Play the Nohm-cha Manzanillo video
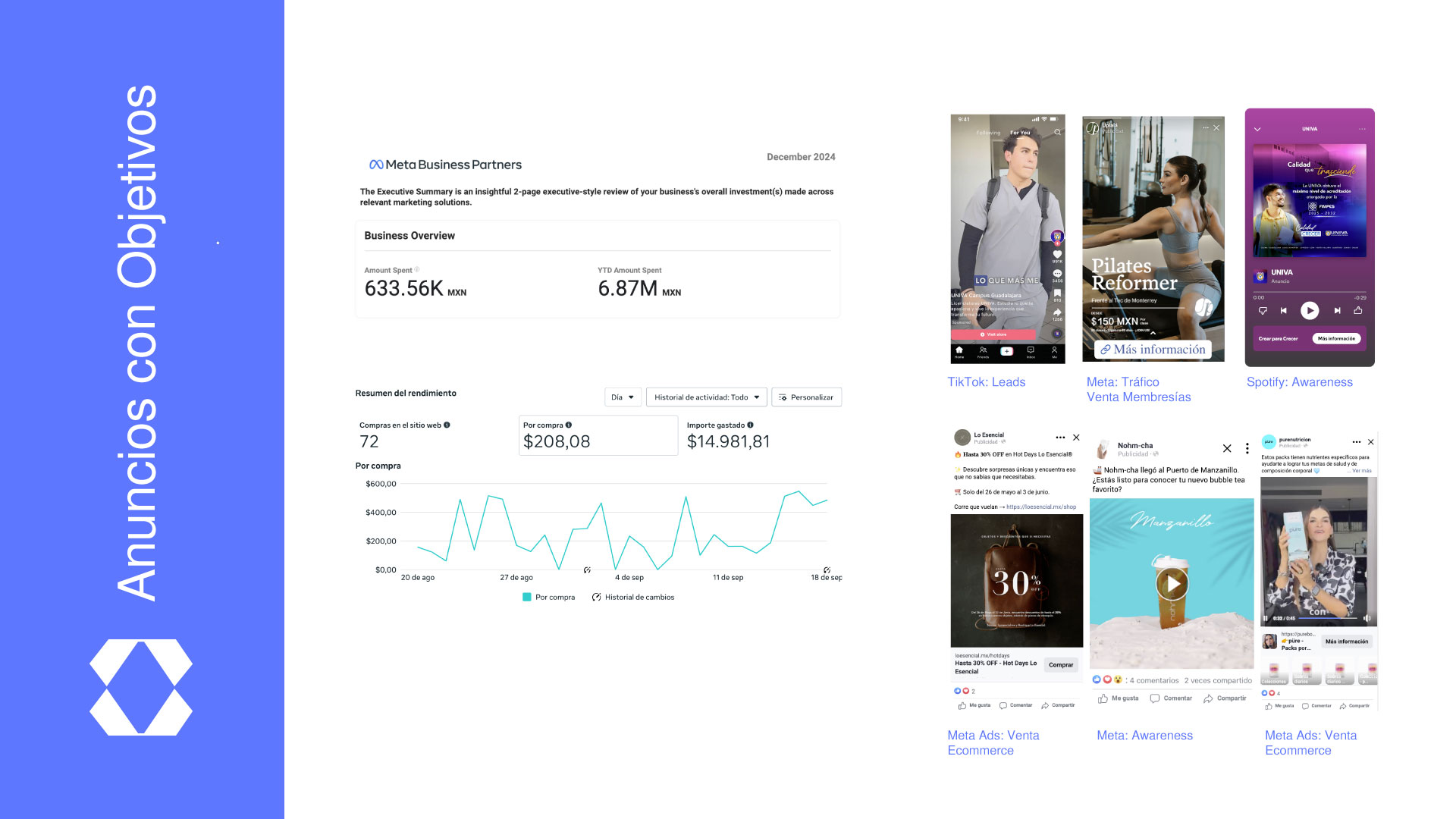 click(x=1172, y=583)
